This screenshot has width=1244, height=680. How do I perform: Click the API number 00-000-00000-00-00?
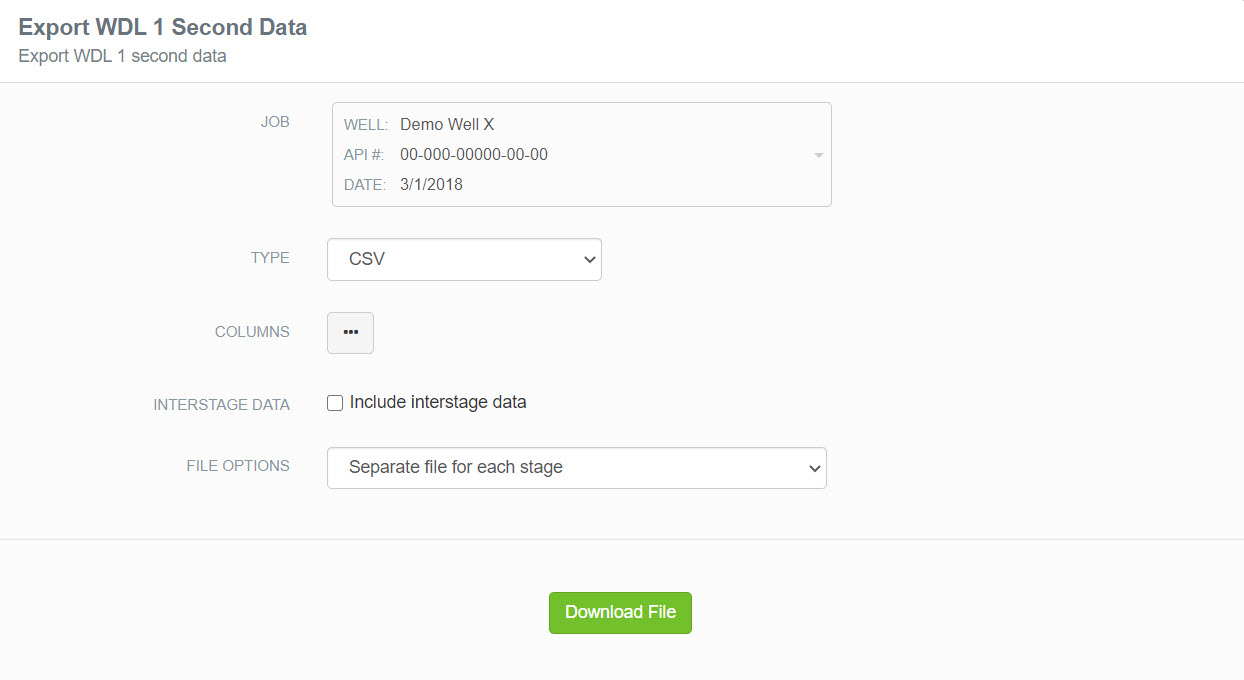click(x=474, y=155)
